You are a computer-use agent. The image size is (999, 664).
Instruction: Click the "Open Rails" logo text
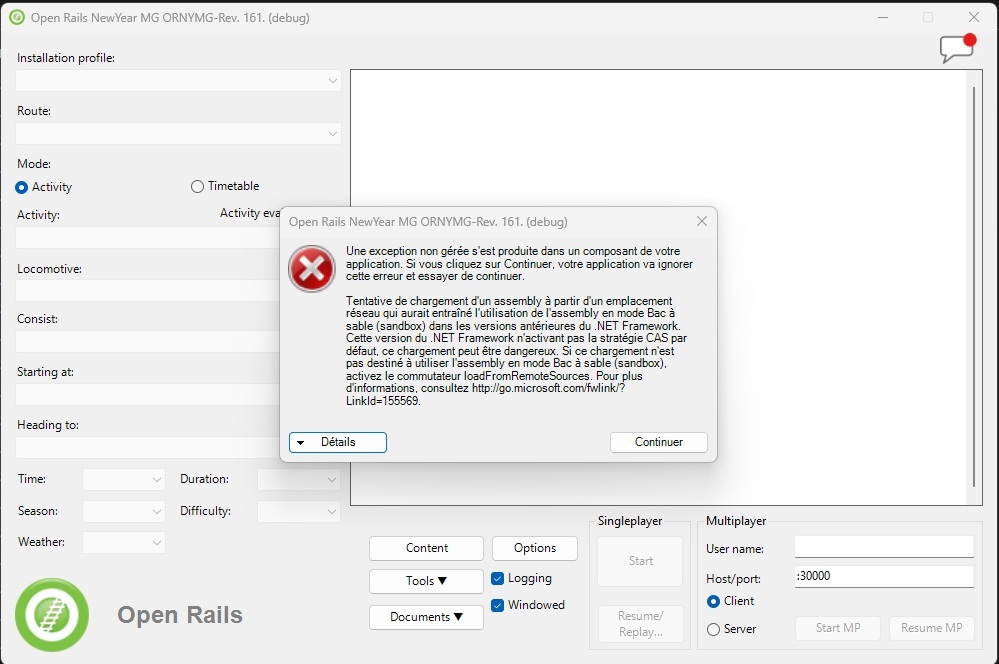[180, 616]
